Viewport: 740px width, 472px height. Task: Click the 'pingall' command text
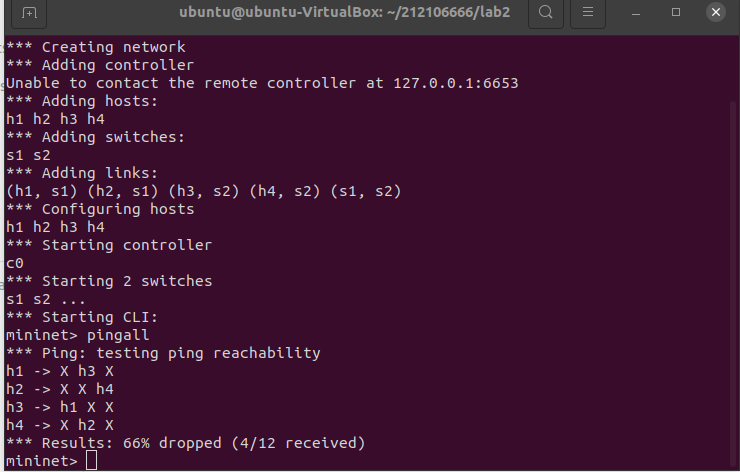(118, 335)
